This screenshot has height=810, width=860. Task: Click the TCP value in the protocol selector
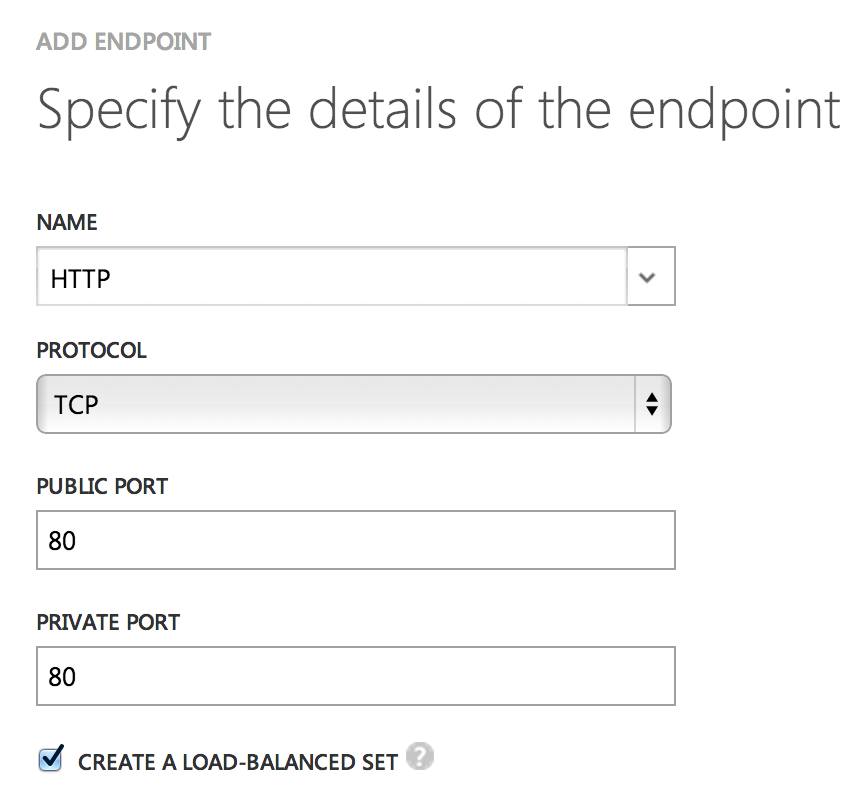pyautogui.click(x=76, y=404)
